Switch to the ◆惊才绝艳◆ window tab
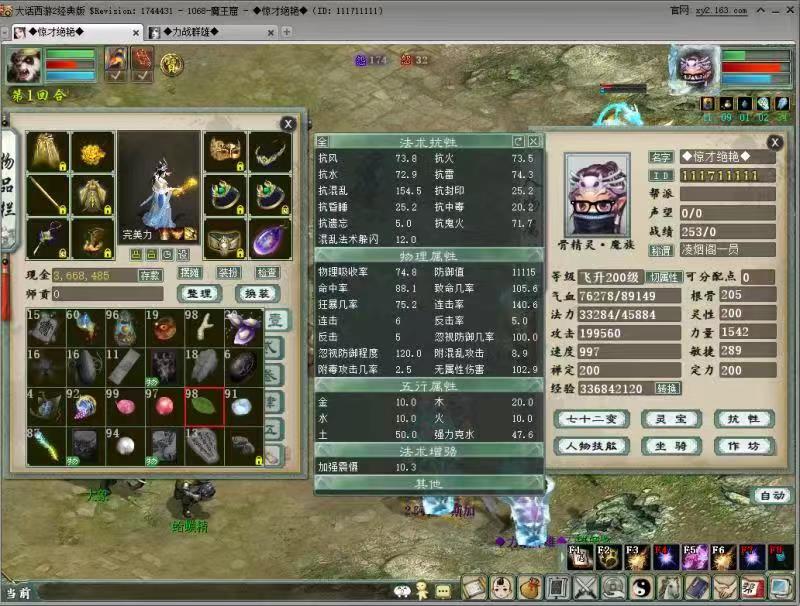800x606 pixels. 77,32
